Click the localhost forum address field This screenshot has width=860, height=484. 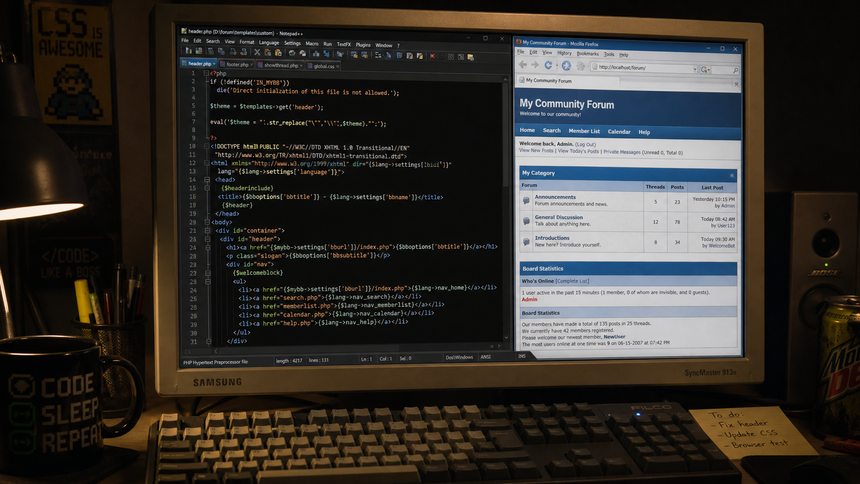pyautogui.click(x=644, y=68)
